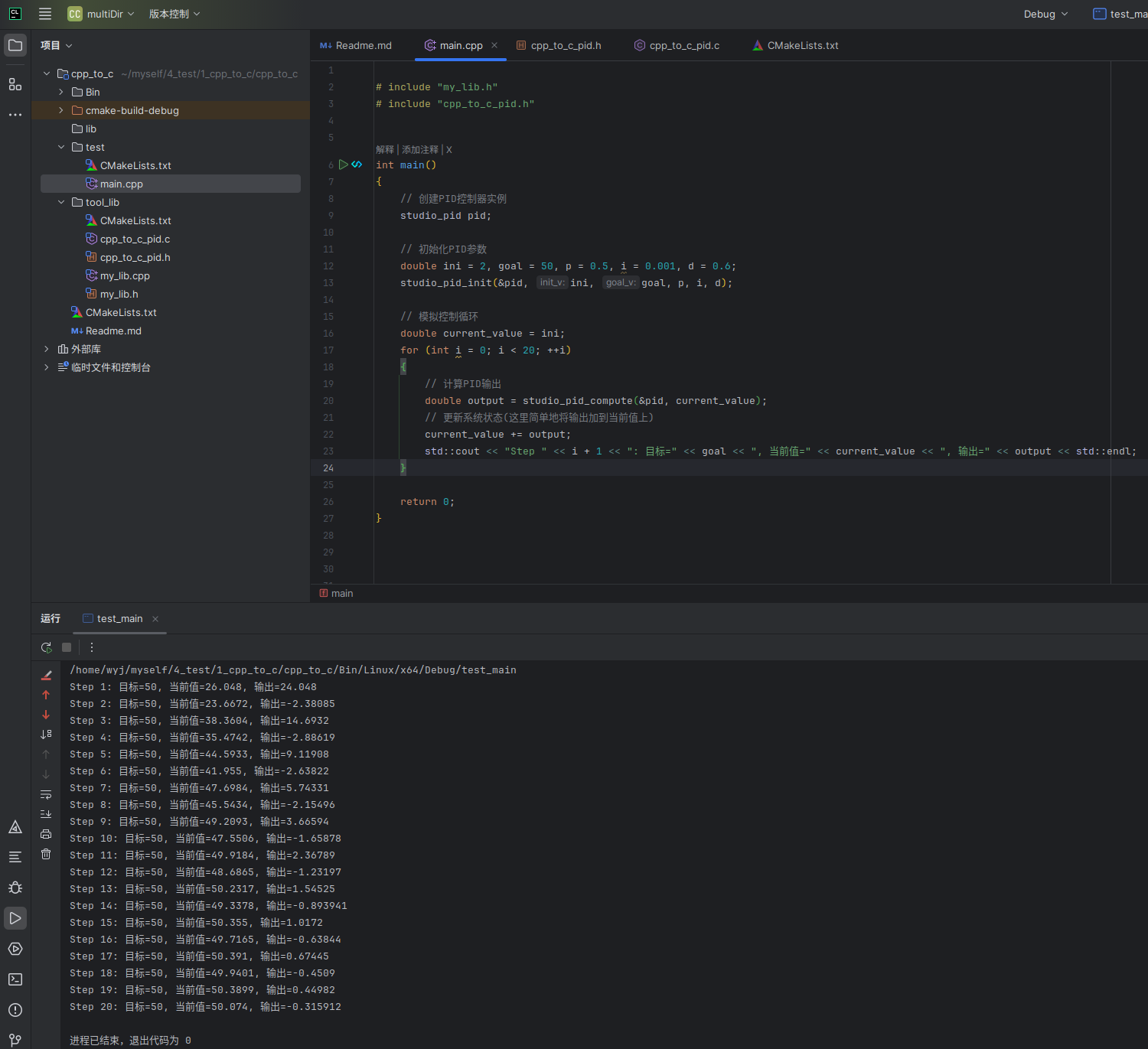Click the print icon in Run panel
The width and height of the screenshot is (1148, 1049).
click(46, 834)
